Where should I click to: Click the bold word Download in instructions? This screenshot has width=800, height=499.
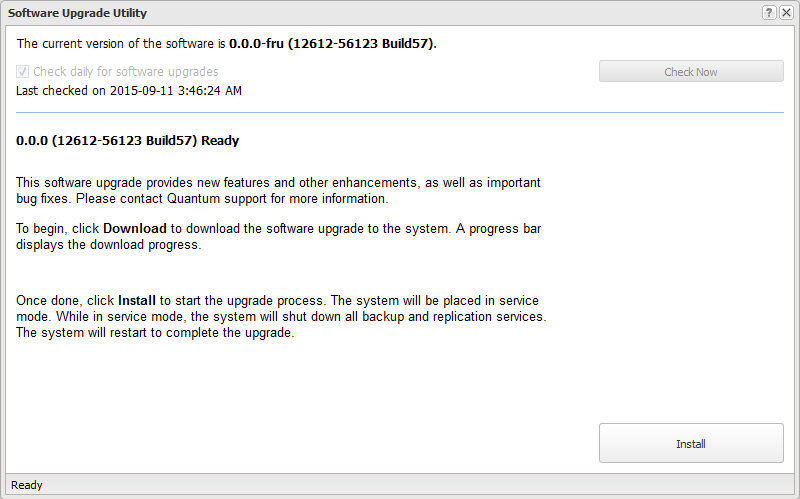(x=135, y=228)
